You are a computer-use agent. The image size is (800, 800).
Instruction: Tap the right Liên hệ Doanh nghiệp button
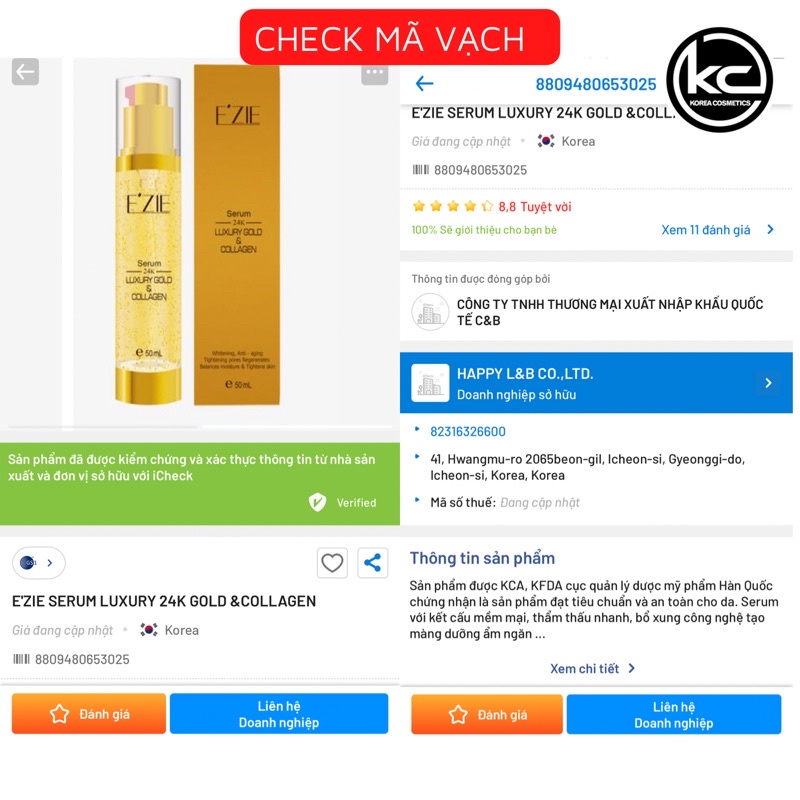(673, 714)
